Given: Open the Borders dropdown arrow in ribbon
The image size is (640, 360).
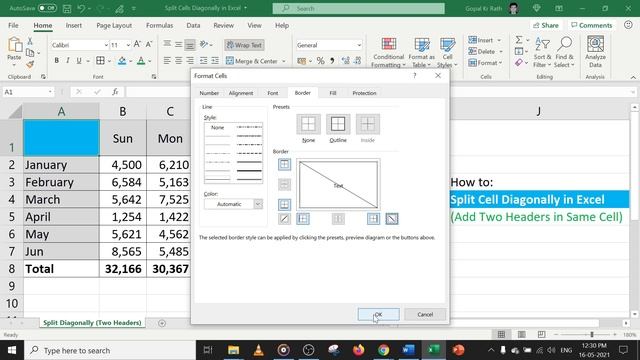Looking at the screenshot, I should pyautogui.click(x=109, y=61).
